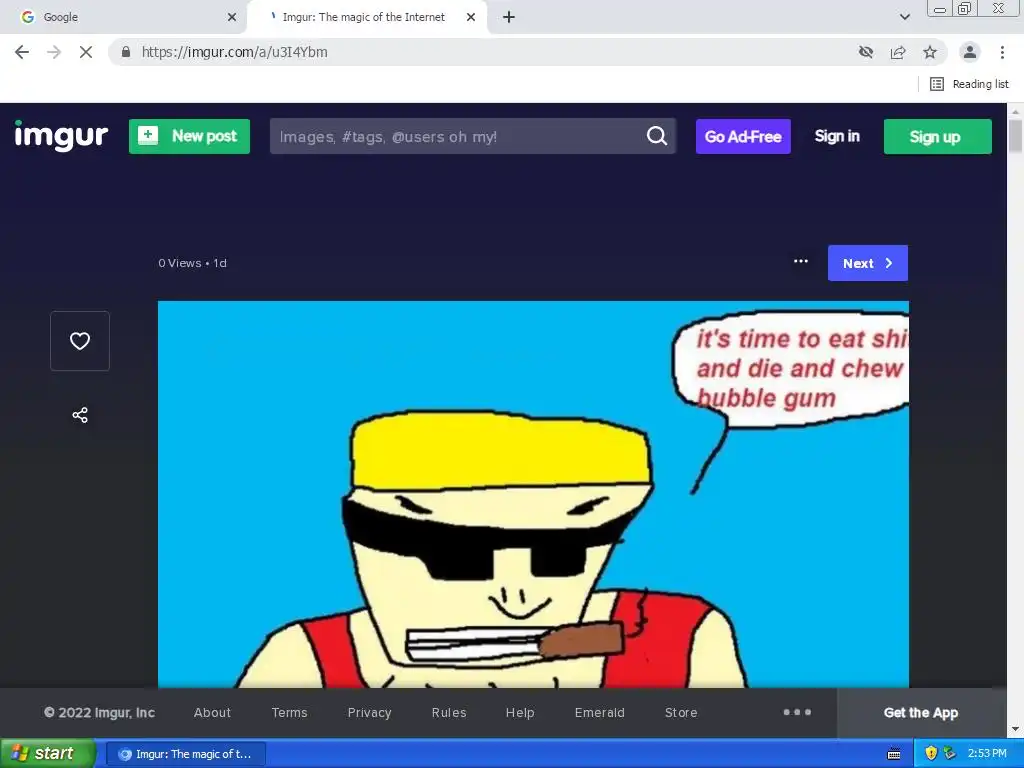This screenshot has width=1024, height=768.
Task: Click Get the App
Action: [921, 712]
